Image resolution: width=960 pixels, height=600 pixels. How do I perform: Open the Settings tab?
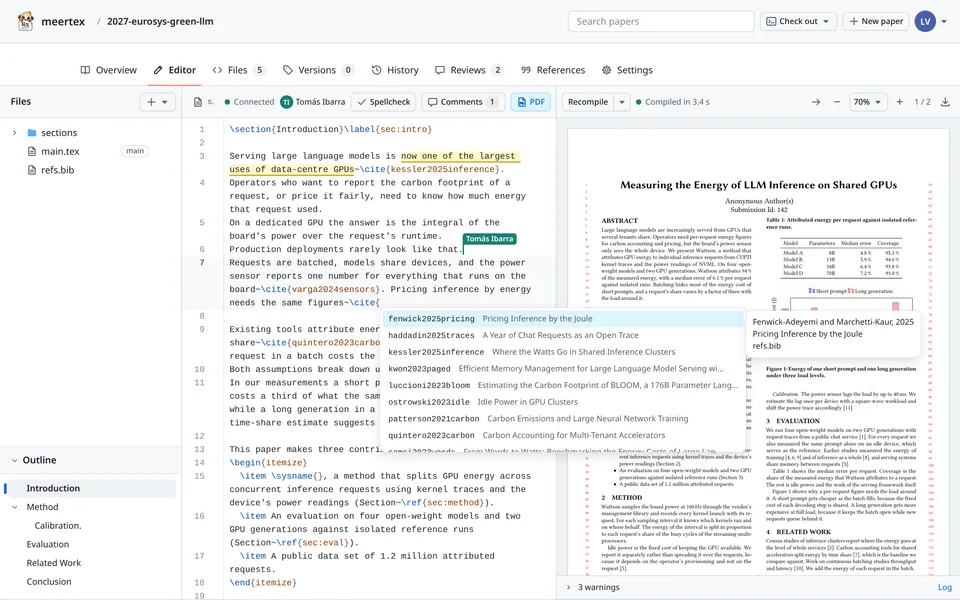627,70
